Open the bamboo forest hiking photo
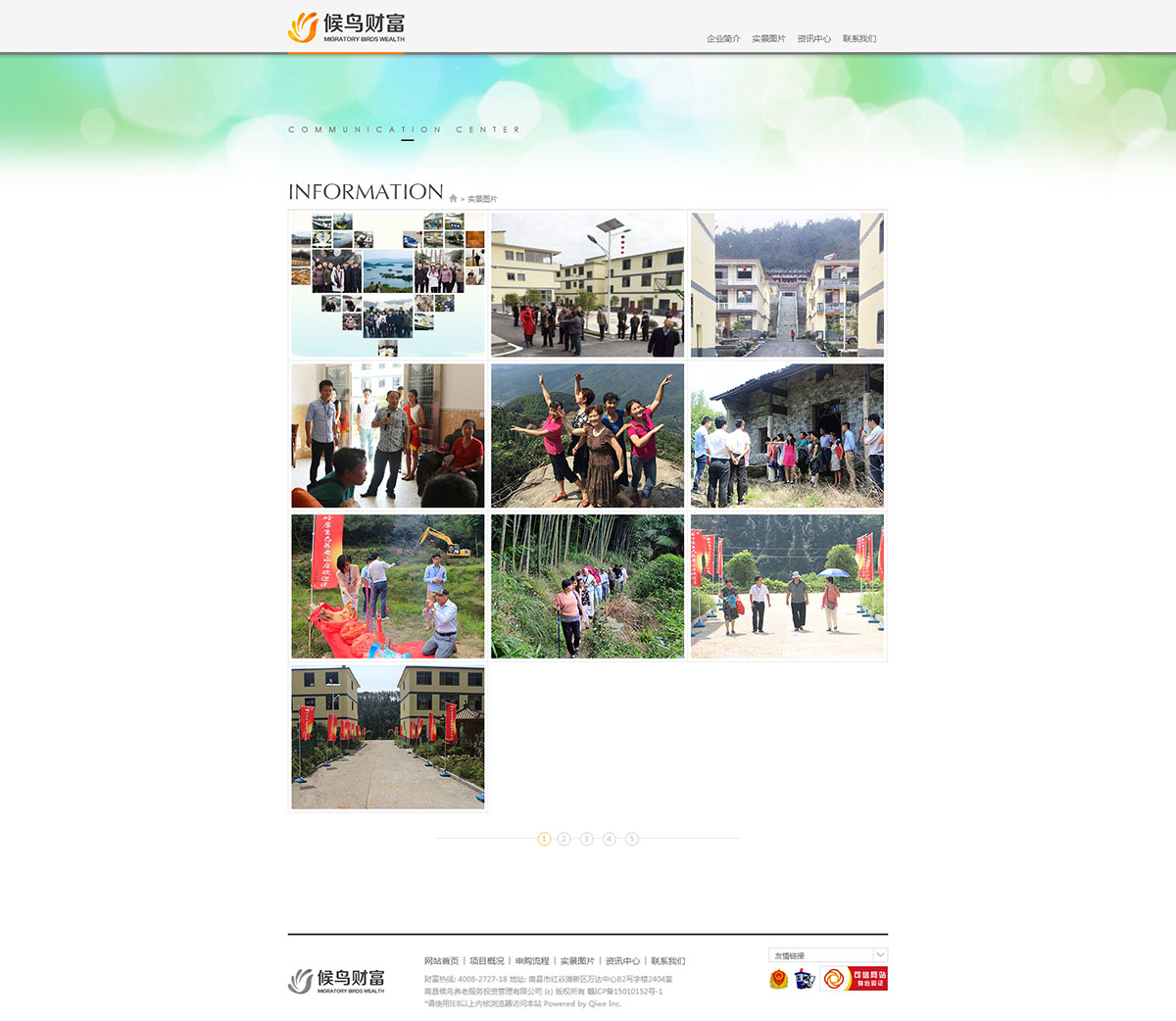1176x1021 pixels. click(x=588, y=587)
